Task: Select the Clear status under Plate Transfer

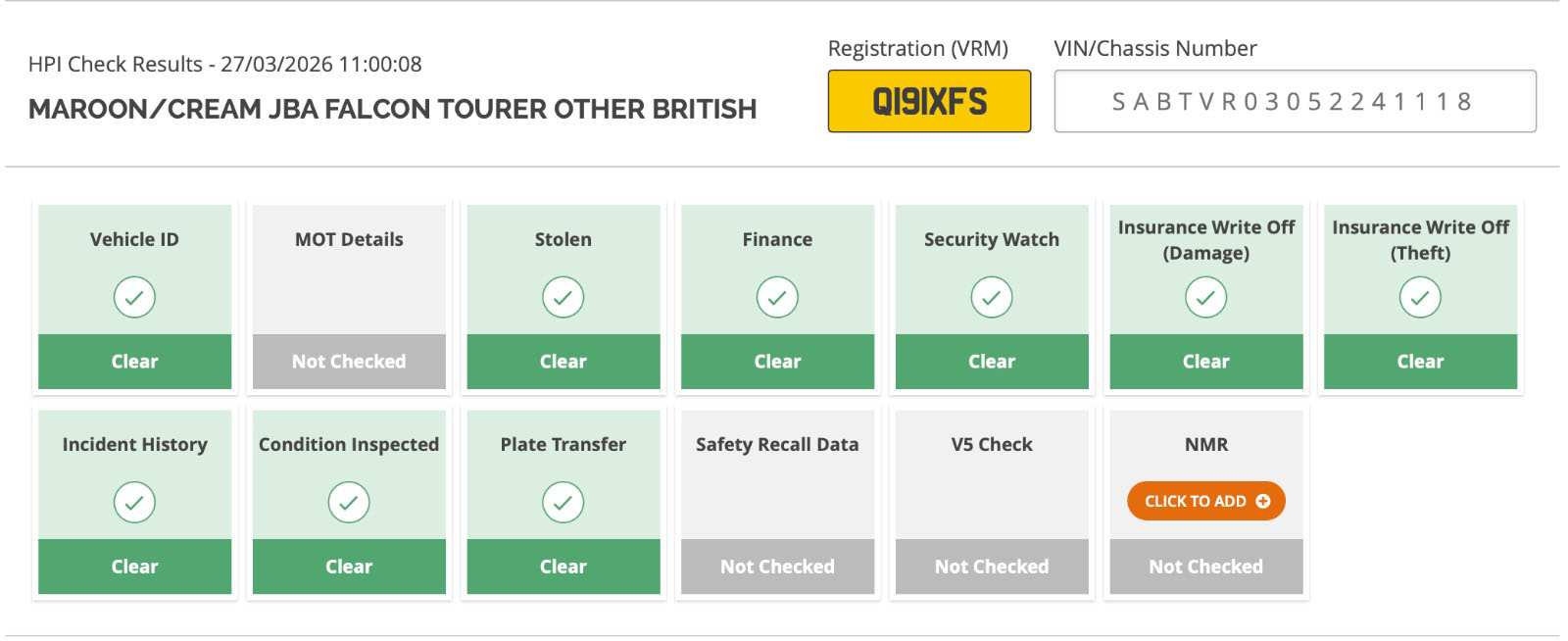Action: [563, 567]
